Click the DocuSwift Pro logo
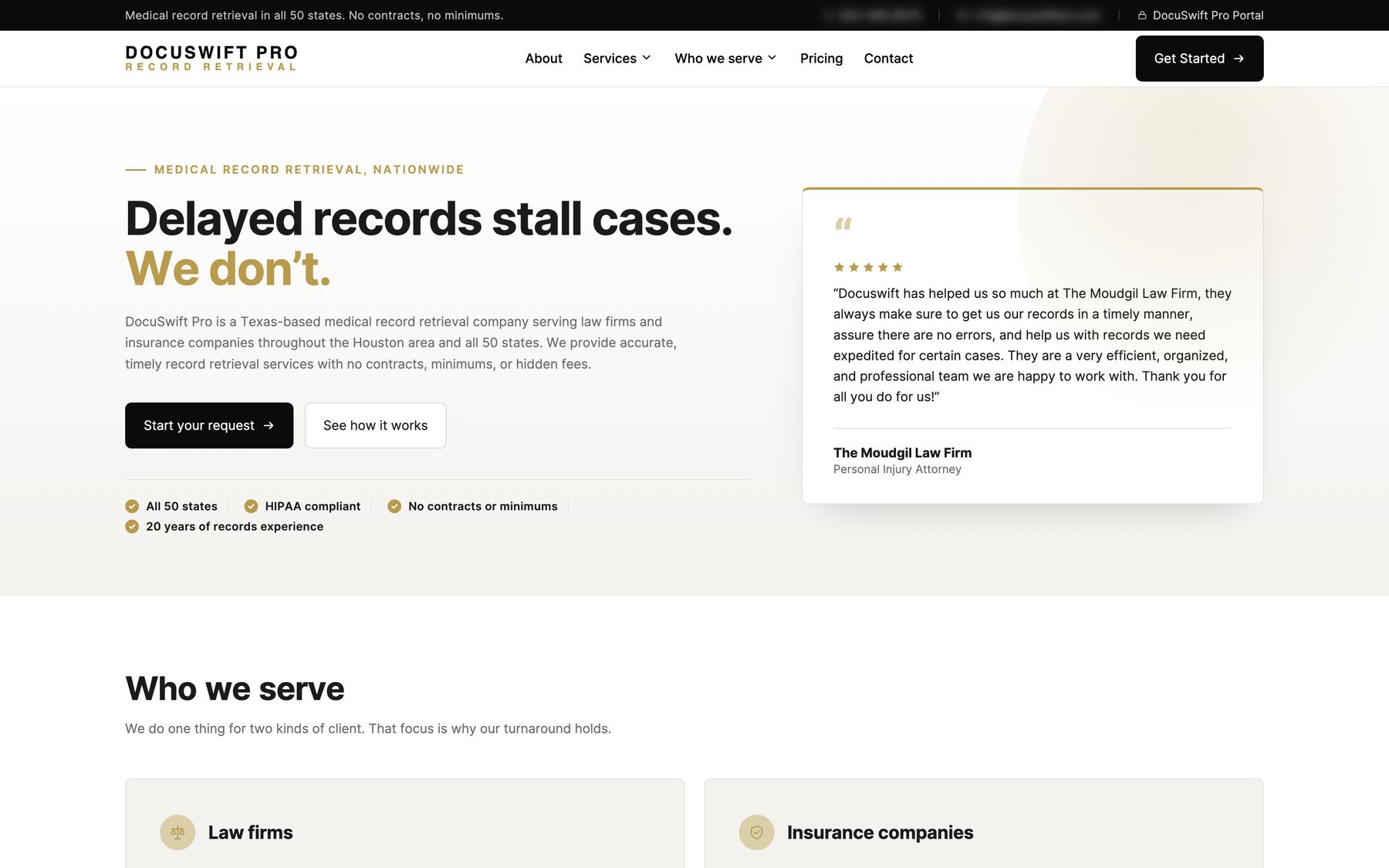 (x=211, y=58)
